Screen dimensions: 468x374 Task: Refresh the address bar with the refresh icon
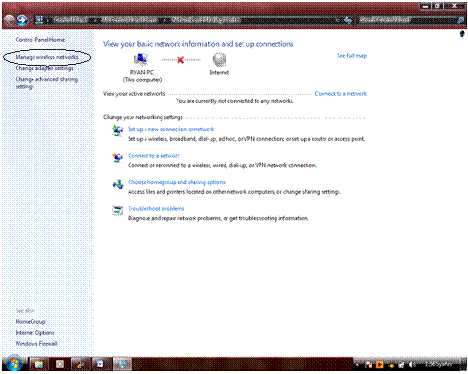click(x=348, y=20)
